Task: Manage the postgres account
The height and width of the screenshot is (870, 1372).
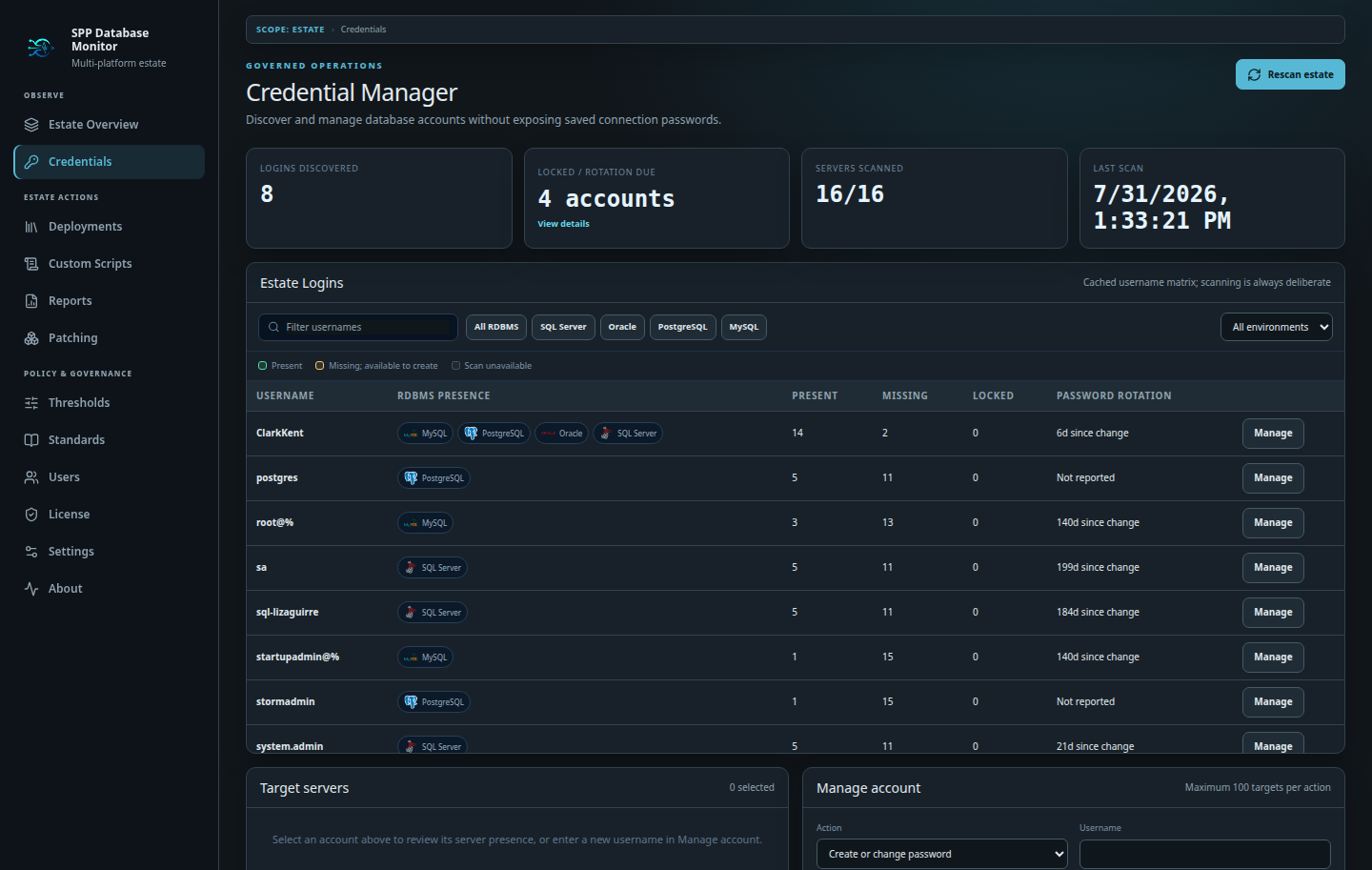Action: 1273,478
